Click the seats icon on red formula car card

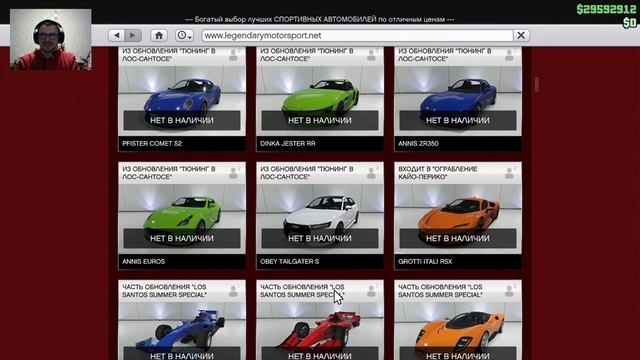click(371, 291)
